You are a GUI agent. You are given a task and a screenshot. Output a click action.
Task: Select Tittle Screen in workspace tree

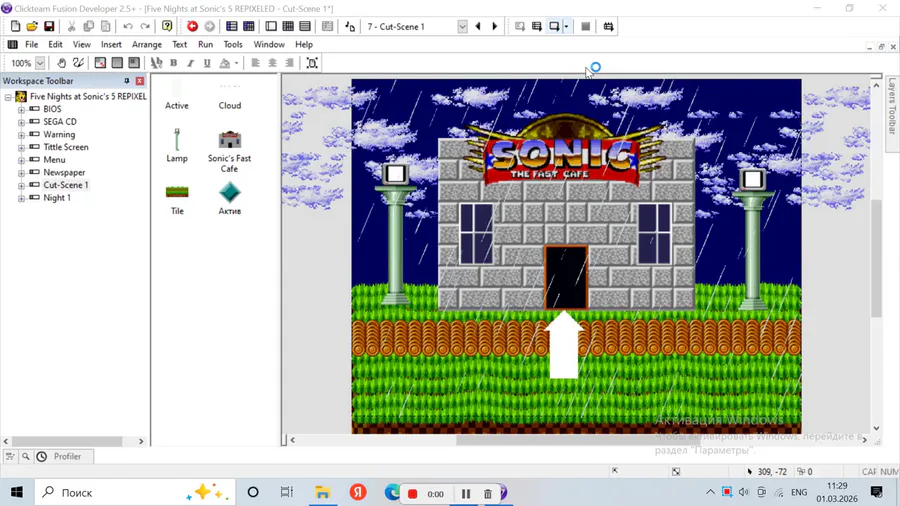point(66,147)
